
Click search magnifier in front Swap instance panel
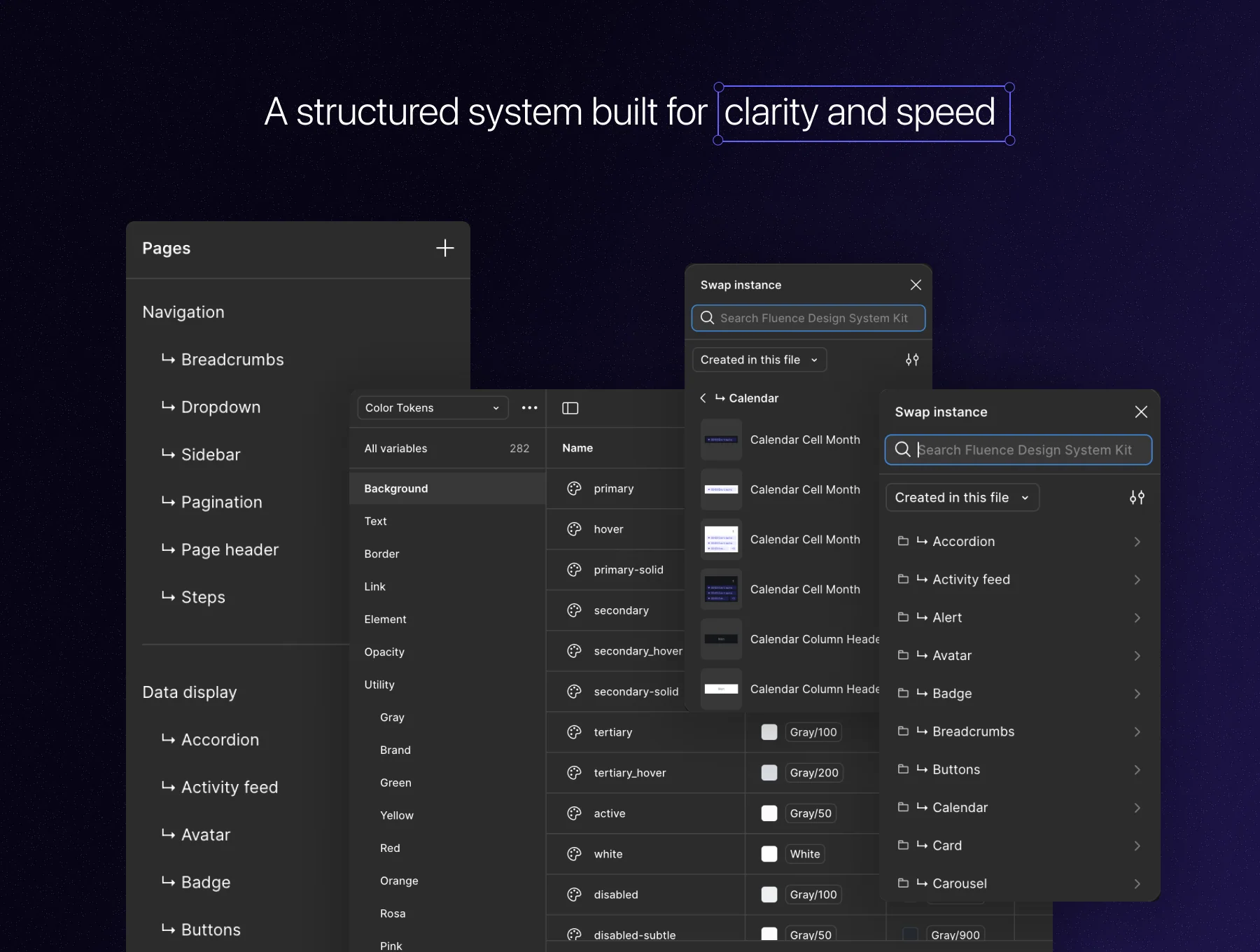tap(903, 449)
